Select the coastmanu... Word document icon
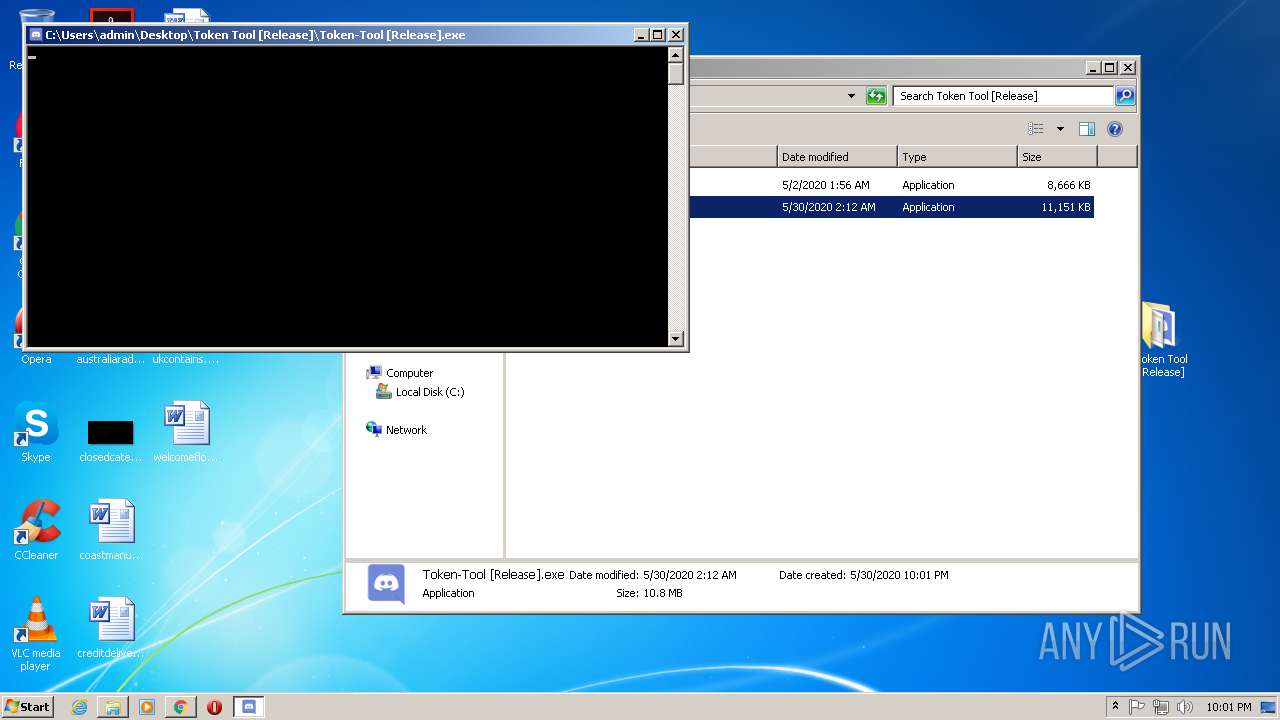The width and height of the screenshot is (1280, 720). point(110,530)
